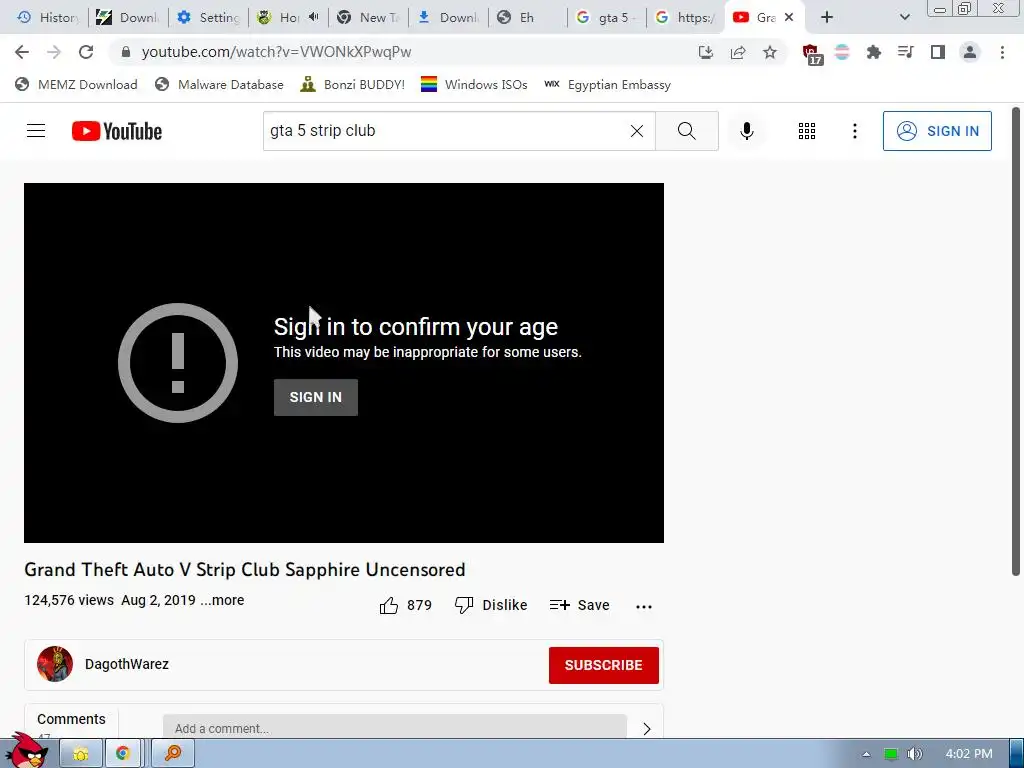Open a new tab with plus button
1024x768 pixels.
827,18
